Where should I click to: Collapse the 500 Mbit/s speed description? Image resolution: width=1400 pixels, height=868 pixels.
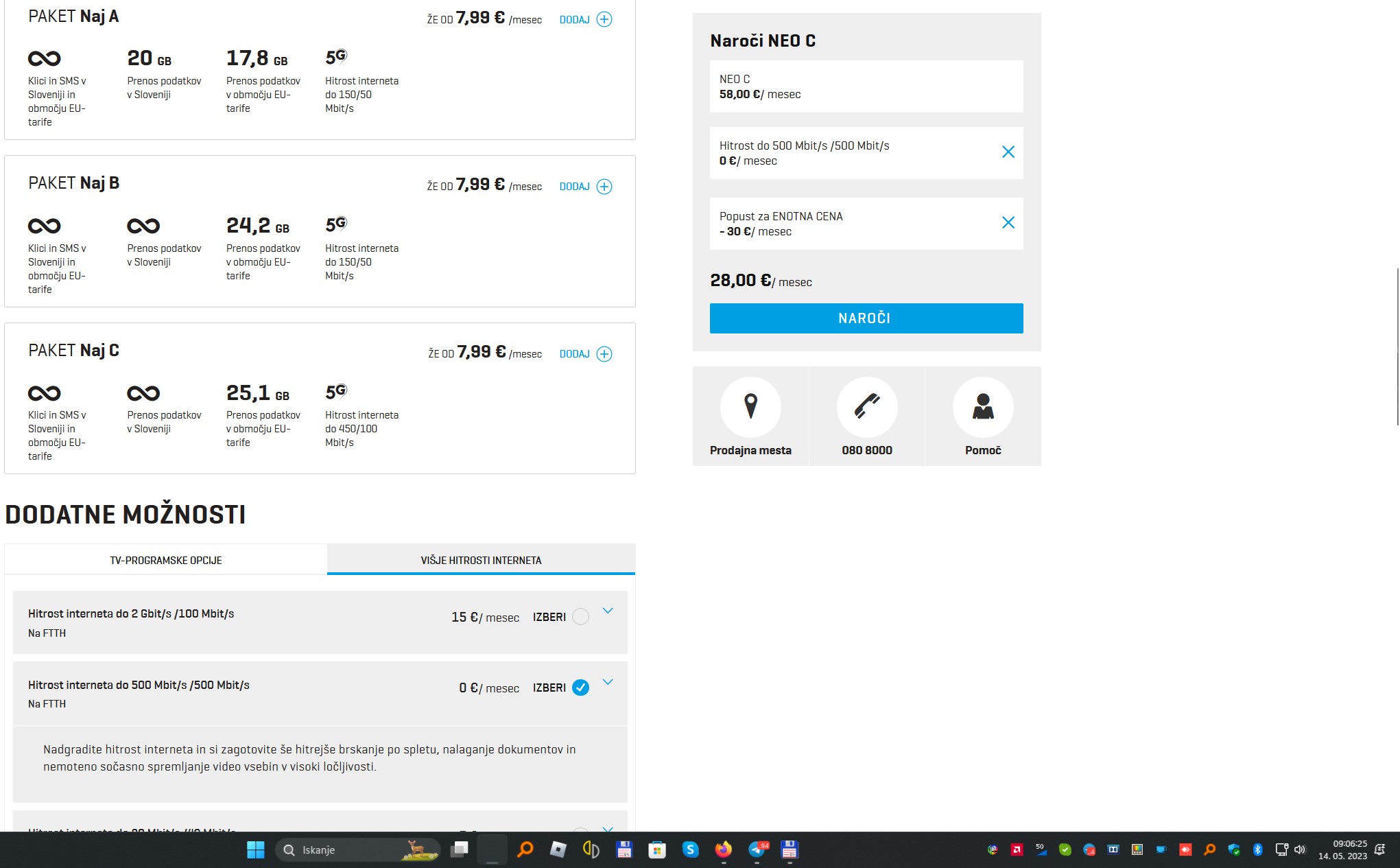(608, 682)
